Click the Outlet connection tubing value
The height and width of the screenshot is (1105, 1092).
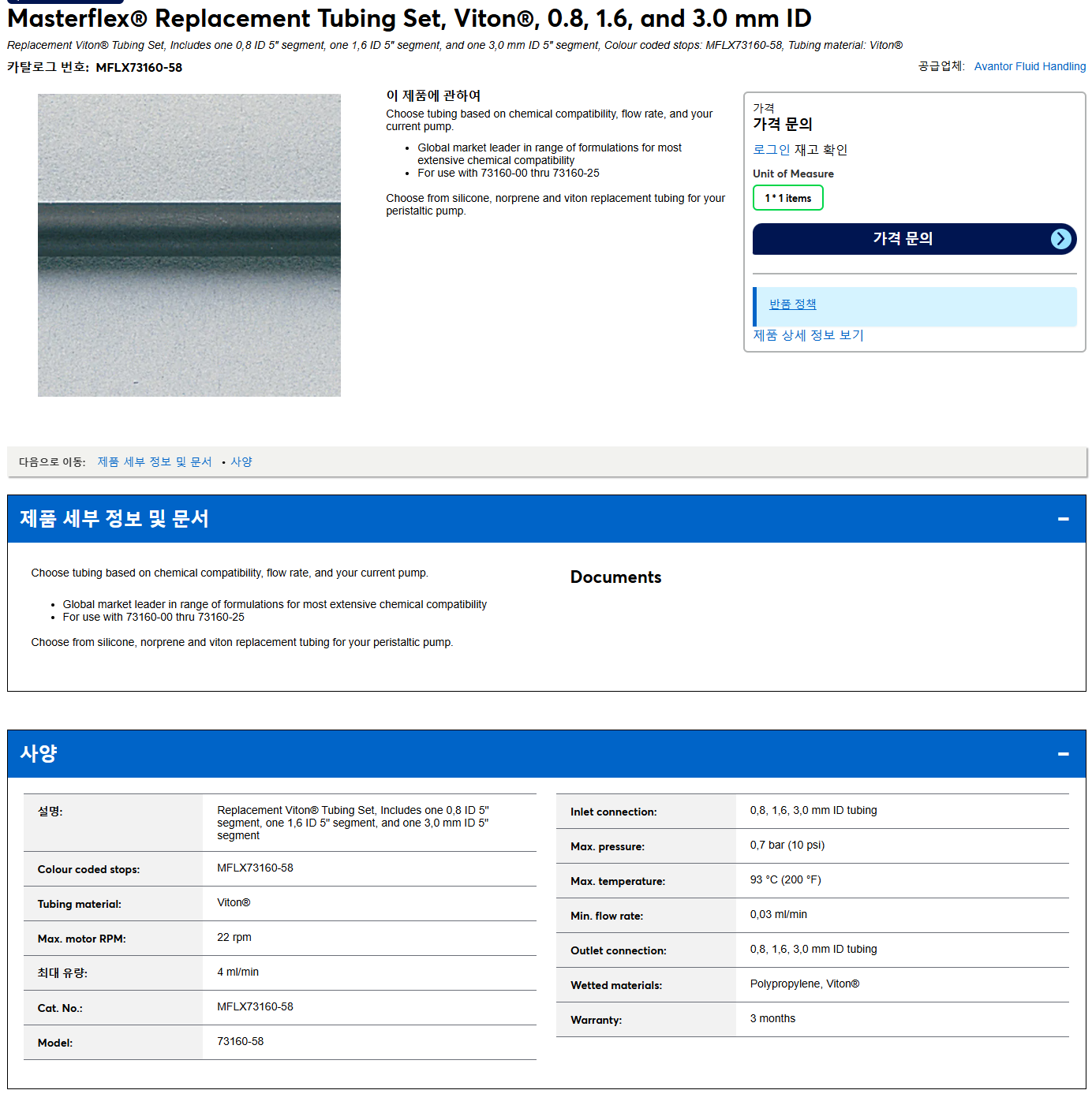tap(813, 950)
